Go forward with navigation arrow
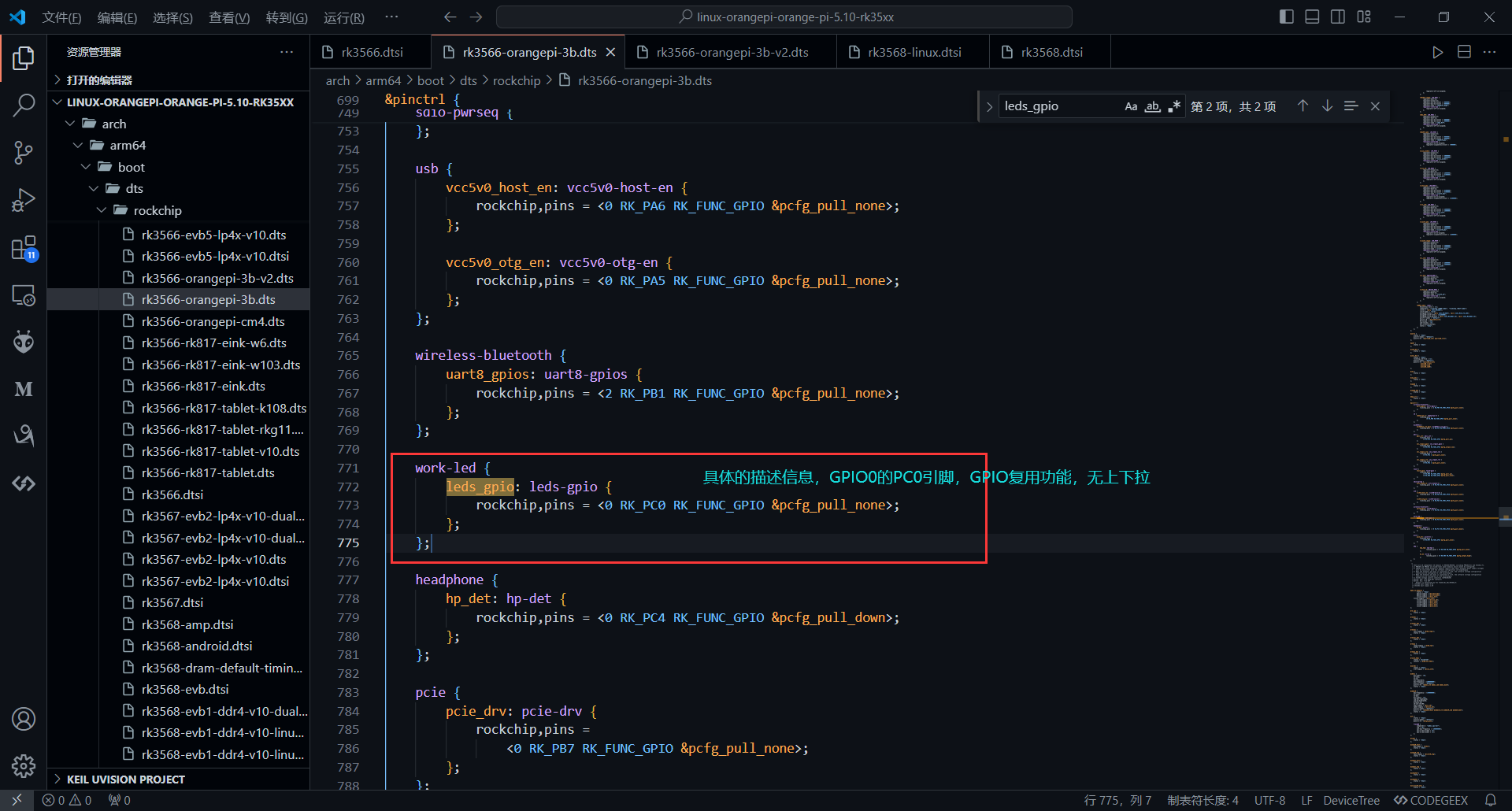Screen dimensions: 1512x811 (x=476, y=17)
